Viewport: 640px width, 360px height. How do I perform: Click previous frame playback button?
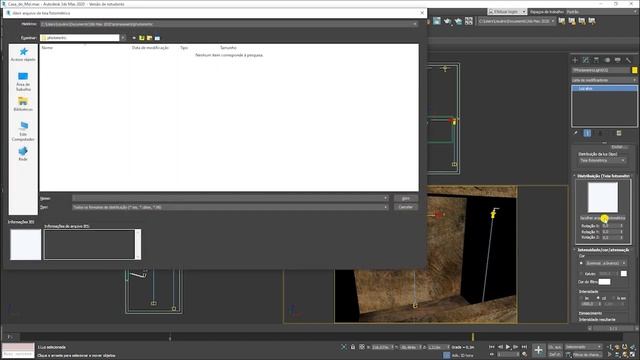[x=500, y=347]
